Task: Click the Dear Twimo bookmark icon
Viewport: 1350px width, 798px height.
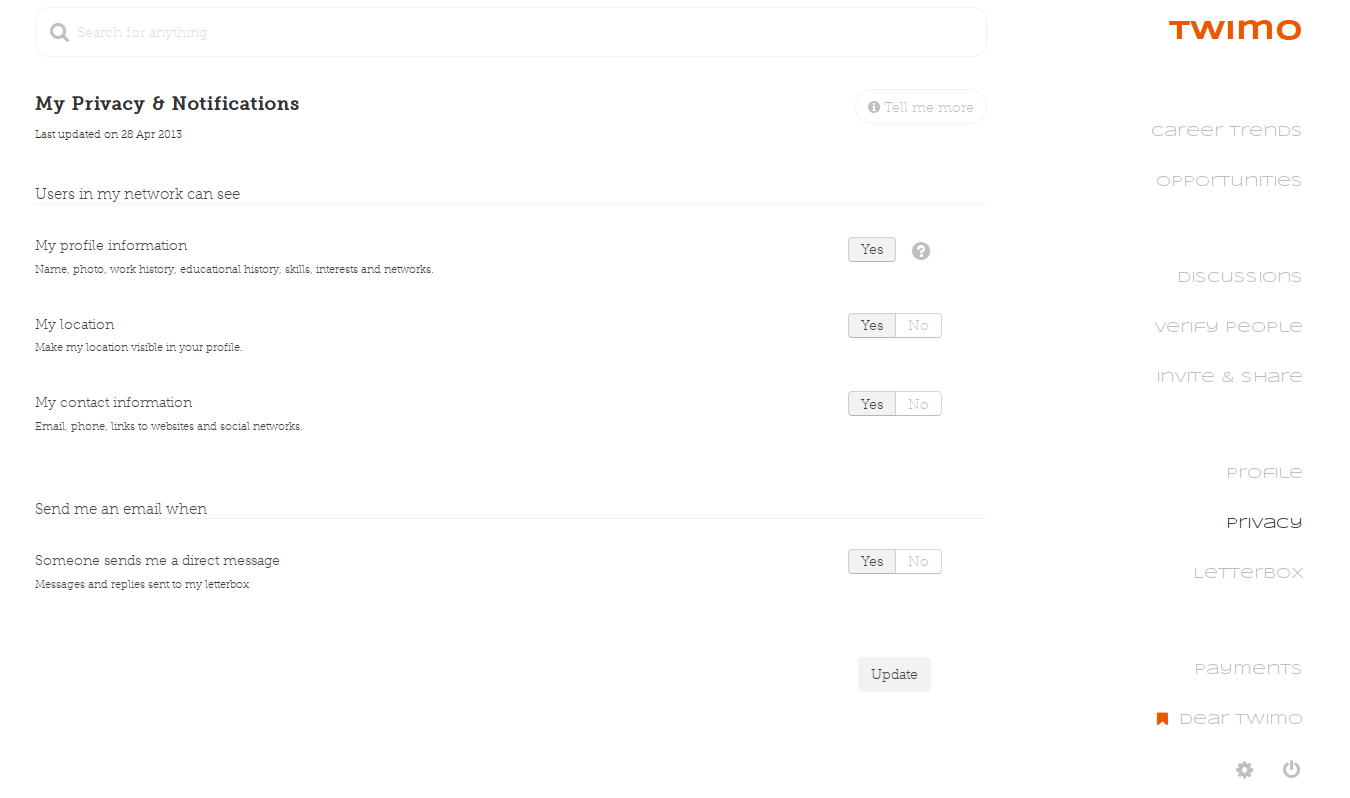Action: pos(1162,719)
